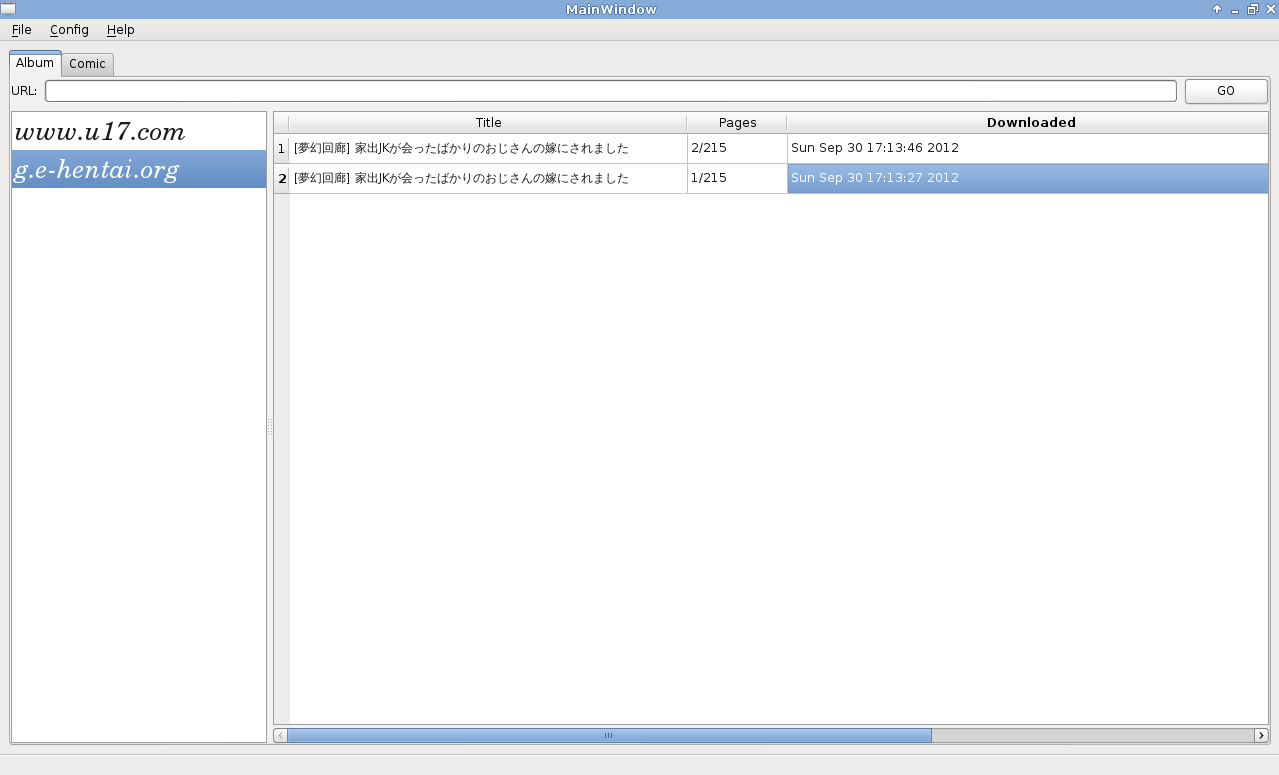Image resolution: width=1279 pixels, height=775 pixels.
Task: Open the File menu
Action: [x=21, y=30]
